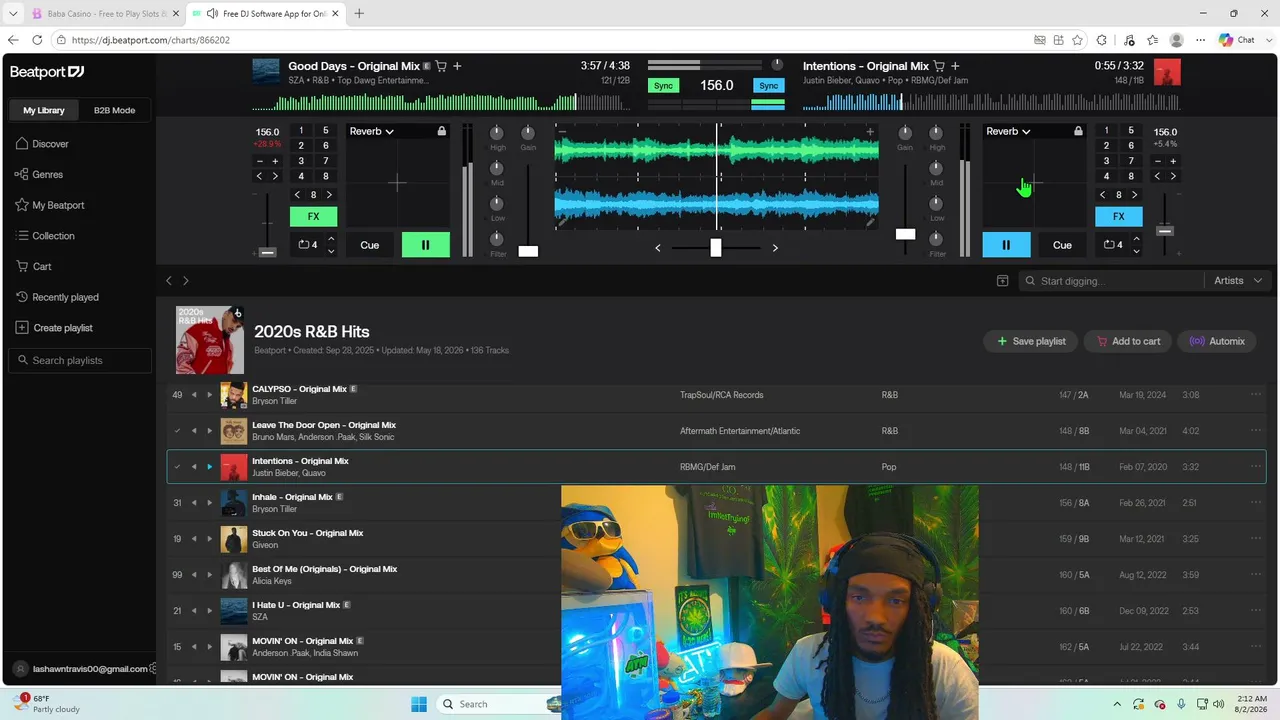Enable Sync on the right deck
The image size is (1280, 720).
pyautogui.click(x=768, y=86)
